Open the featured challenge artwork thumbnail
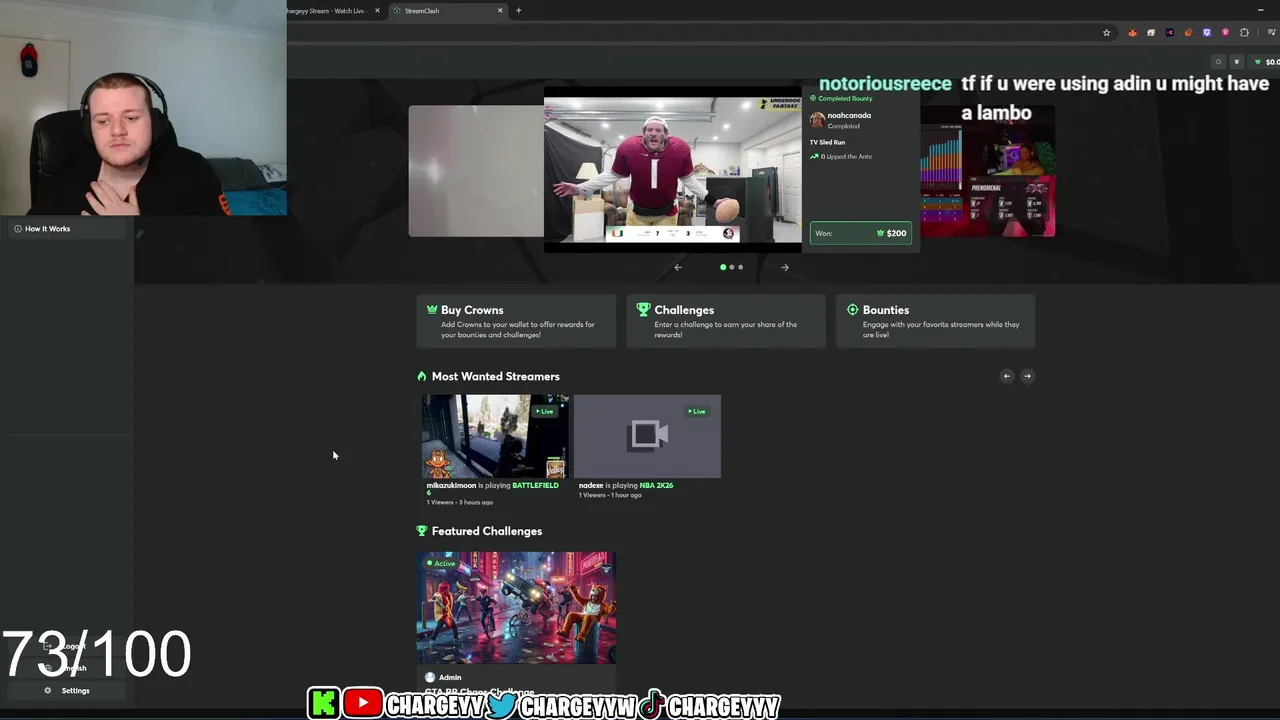The height and width of the screenshot is (720, 1280). point(516,608)
